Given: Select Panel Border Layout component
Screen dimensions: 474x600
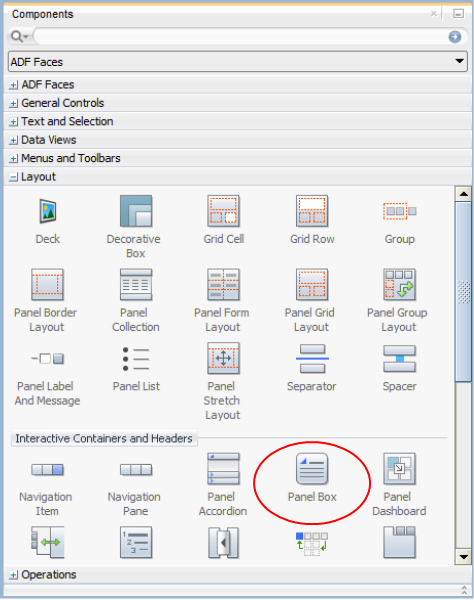Looking at the screenshot, I should 46,301.
